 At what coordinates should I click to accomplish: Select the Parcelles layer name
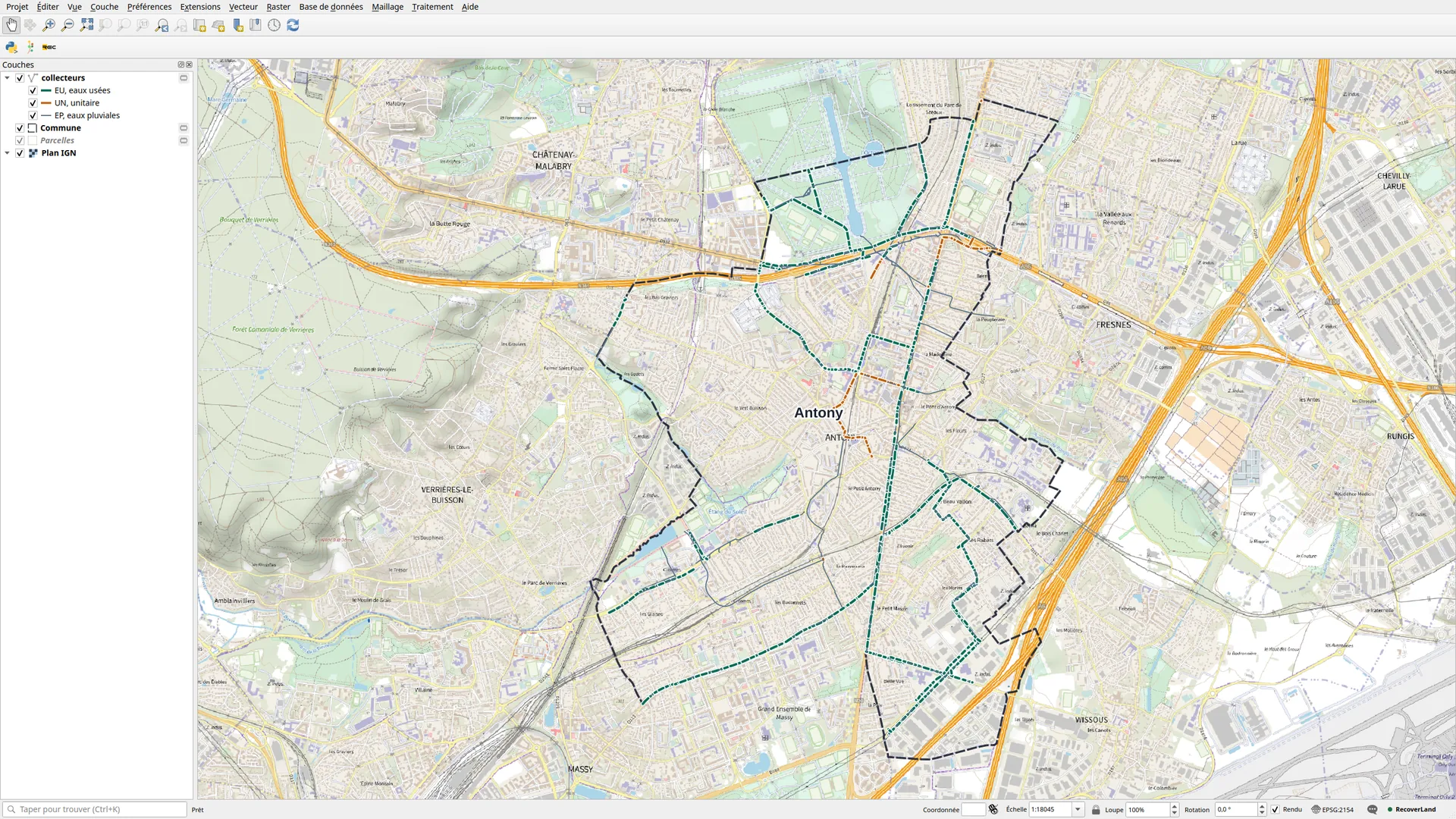[57, 140]
